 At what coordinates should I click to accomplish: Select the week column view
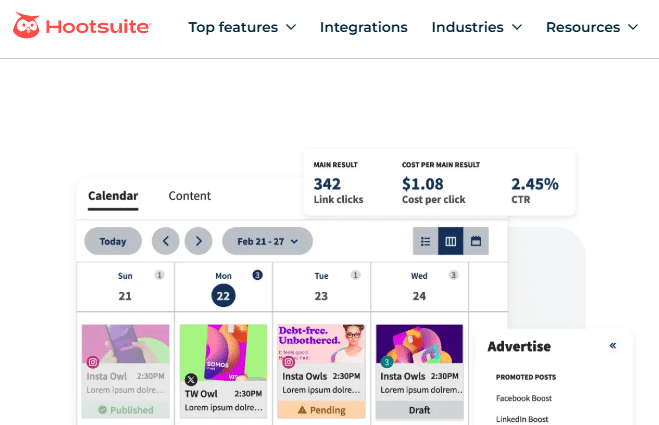(x=451, y=241)
